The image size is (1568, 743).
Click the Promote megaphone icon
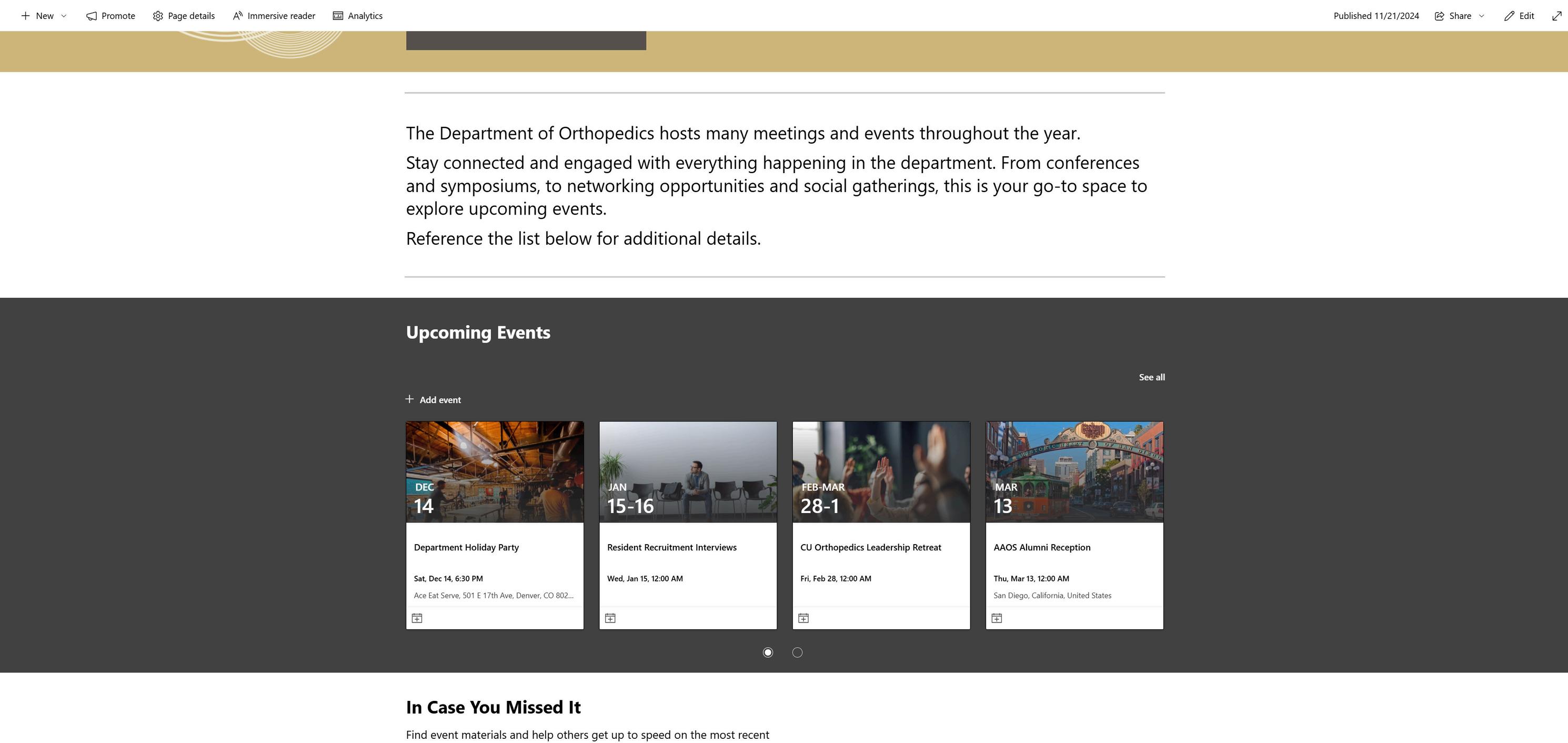[92, 16]
